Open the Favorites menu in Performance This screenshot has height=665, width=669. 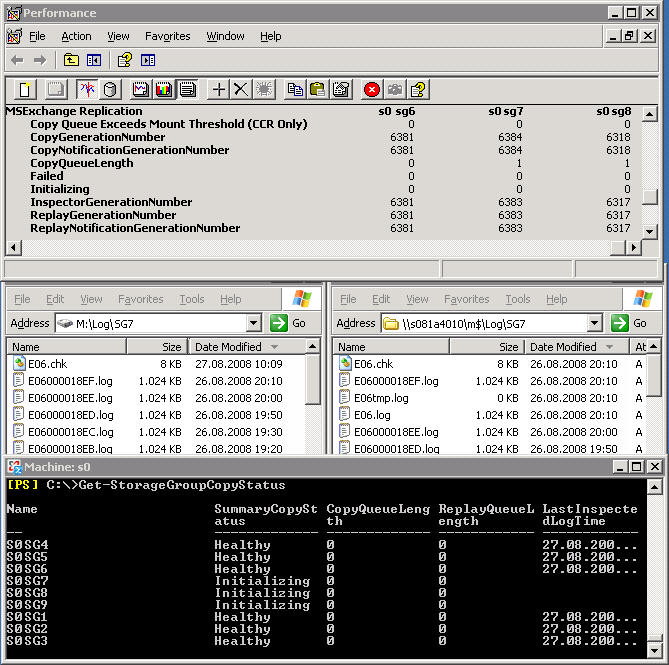pyautogui.click(x=168, y=36)
